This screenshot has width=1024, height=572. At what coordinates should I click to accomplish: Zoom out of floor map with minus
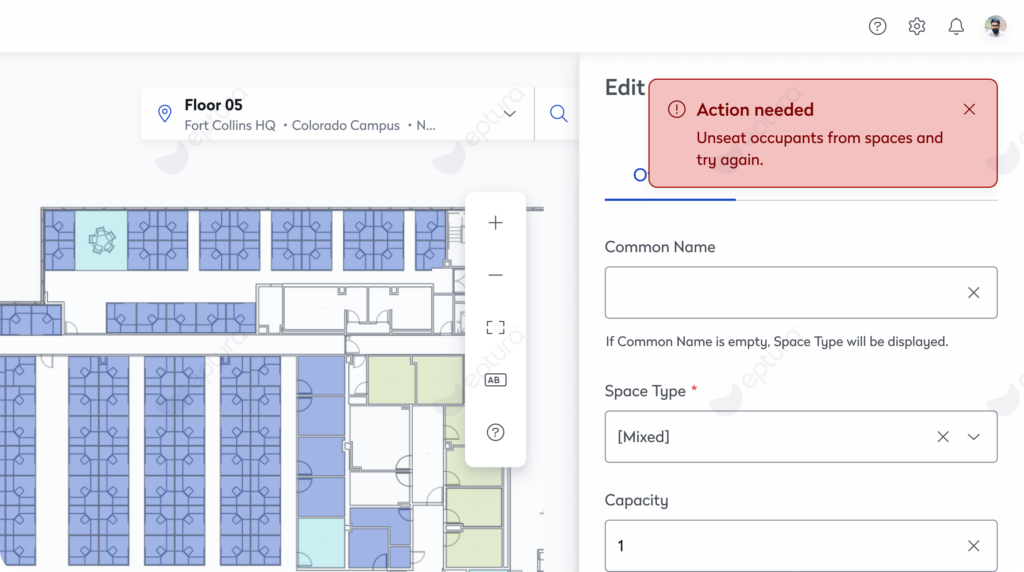tap(495, 275)
